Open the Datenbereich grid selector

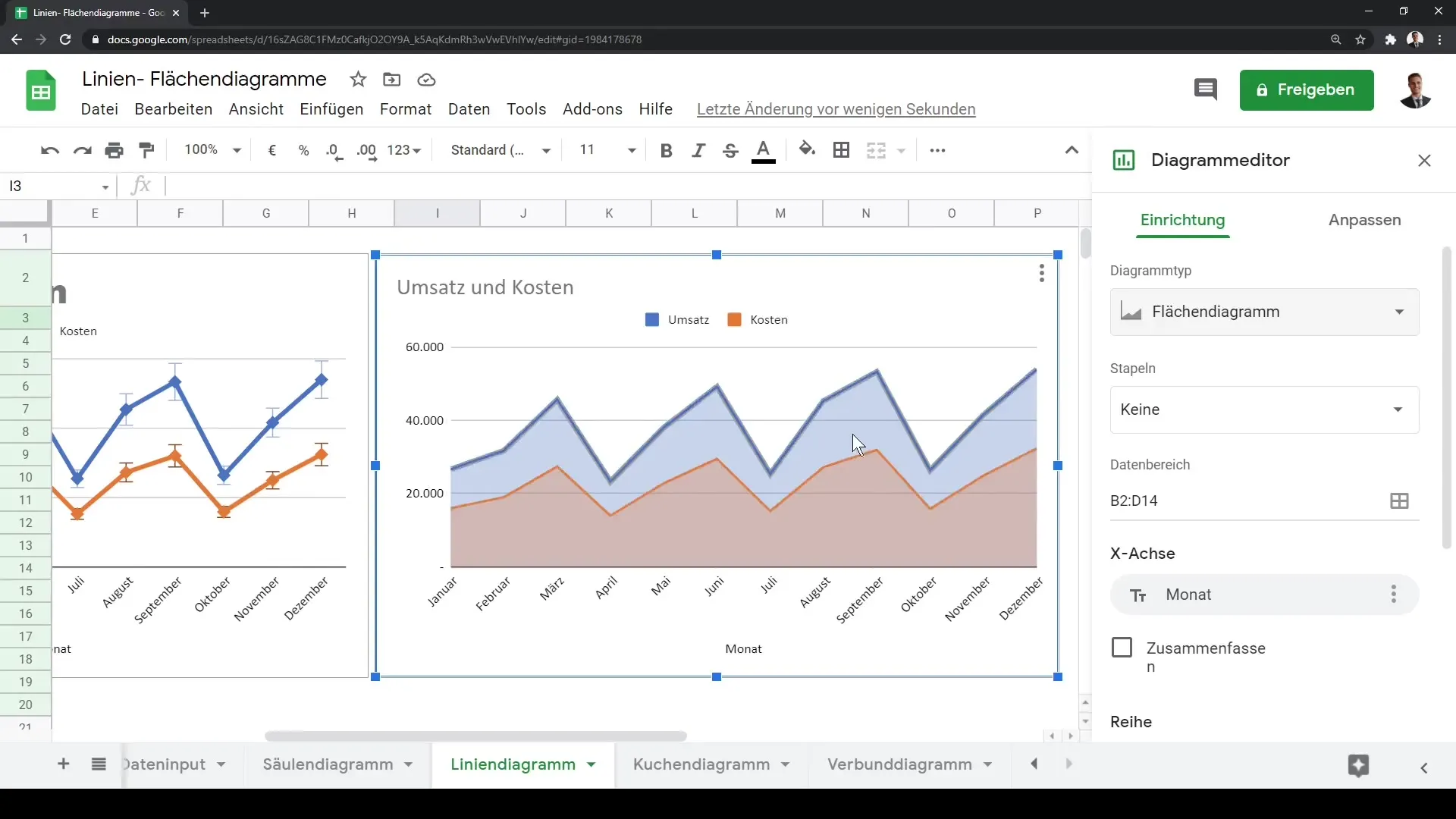(x=1399, y=500)
